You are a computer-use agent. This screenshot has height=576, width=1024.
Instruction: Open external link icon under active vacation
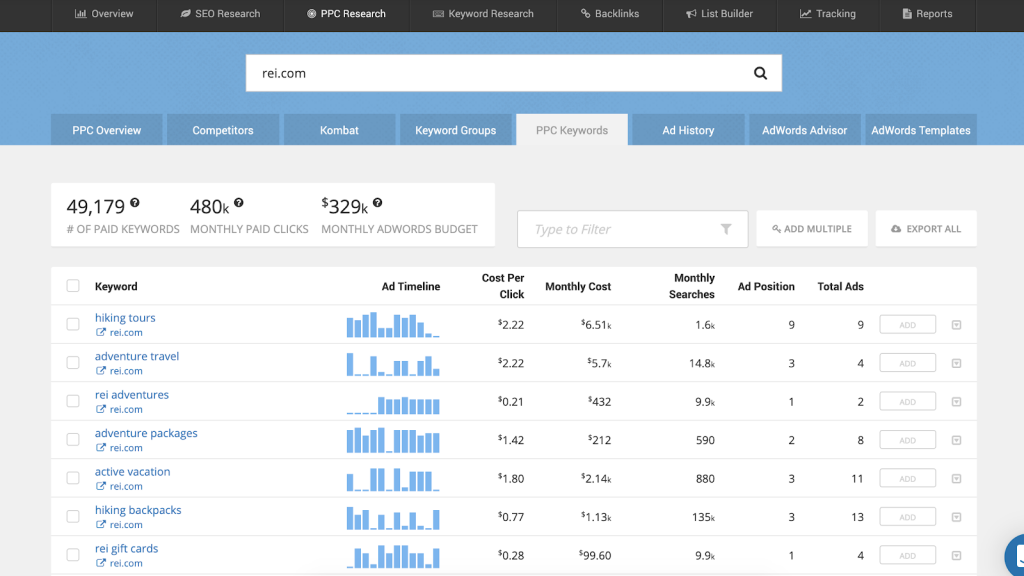[x=101, y=487]
